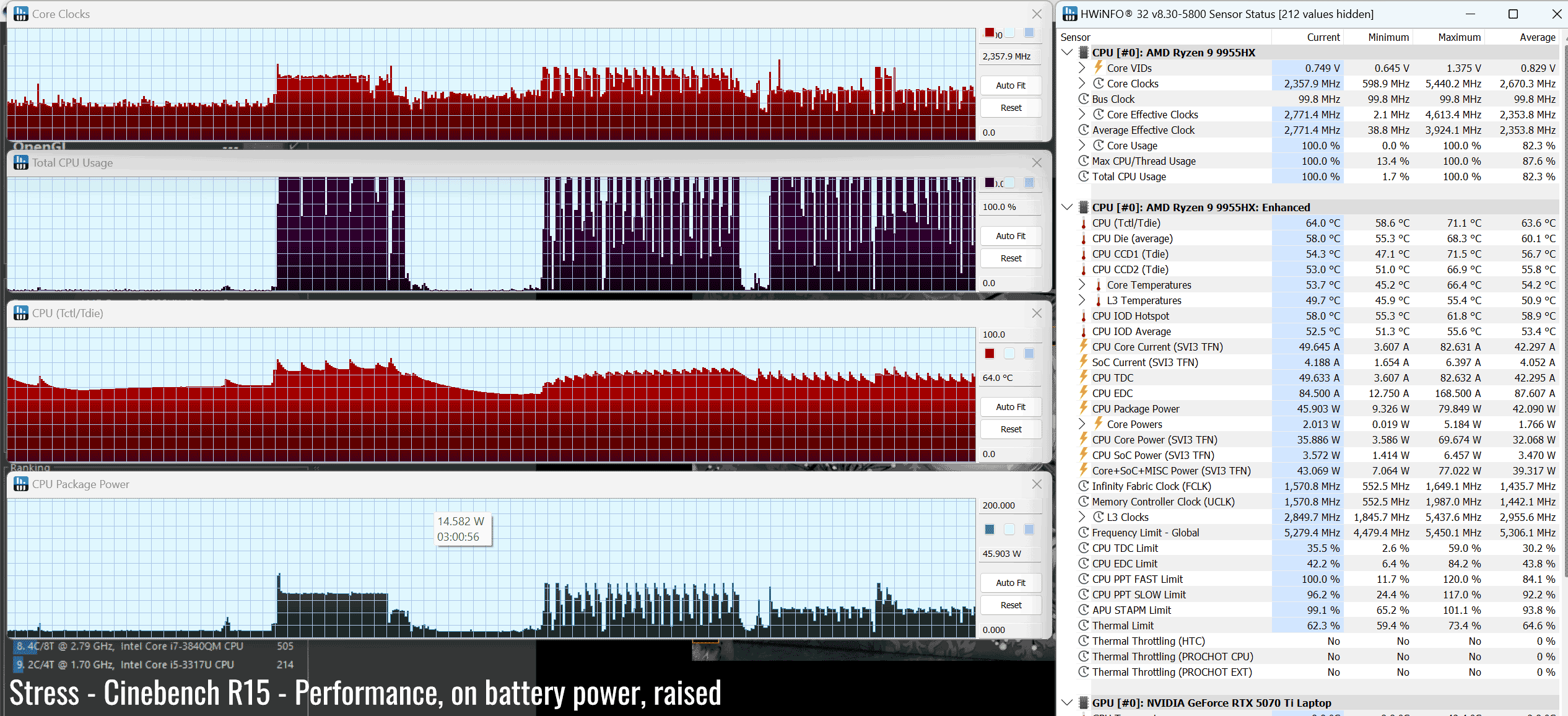Click the lightning icon beside CPU Package Power row

point(1084,408)
